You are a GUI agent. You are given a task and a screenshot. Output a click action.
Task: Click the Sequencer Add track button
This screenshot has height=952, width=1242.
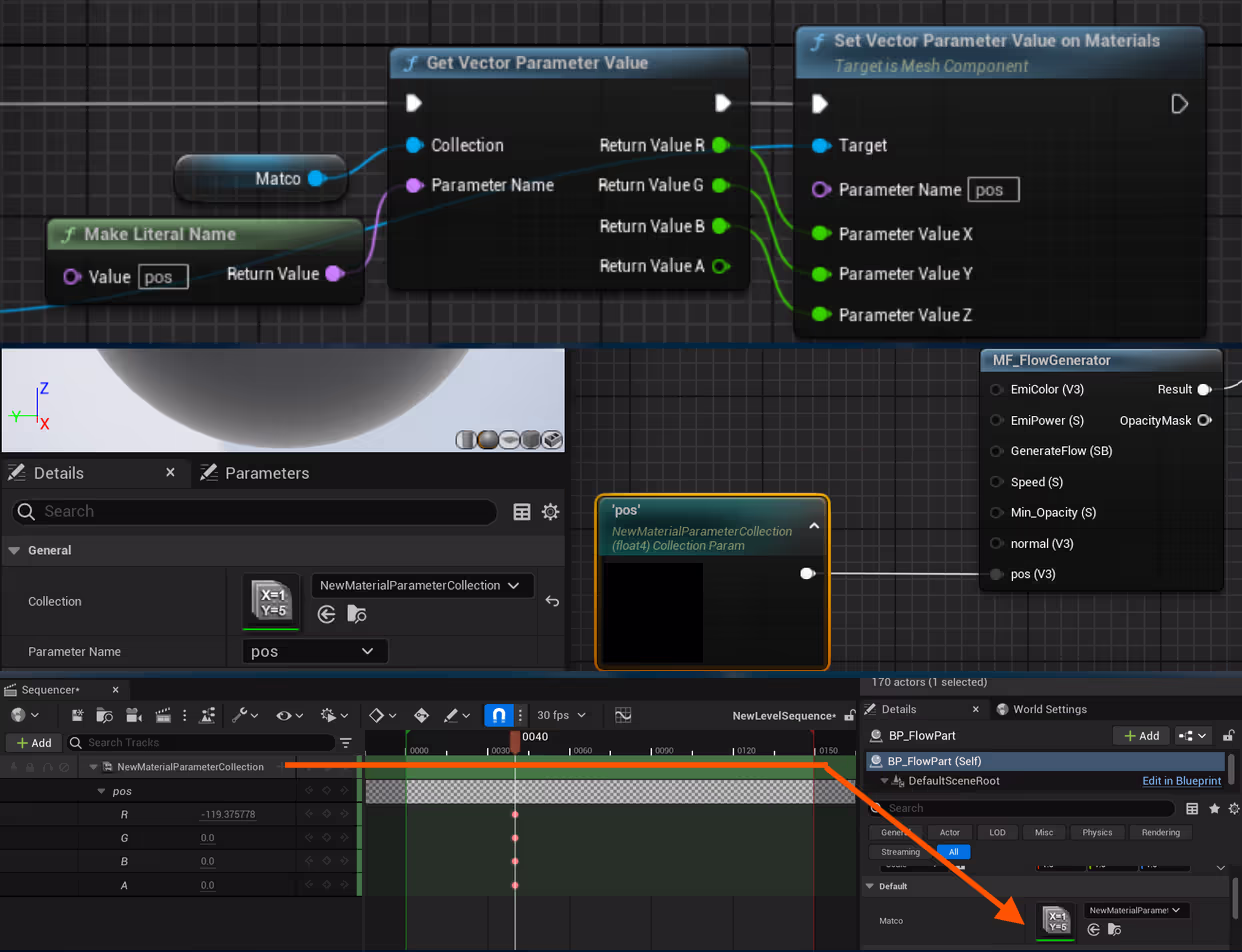point(33,743)
